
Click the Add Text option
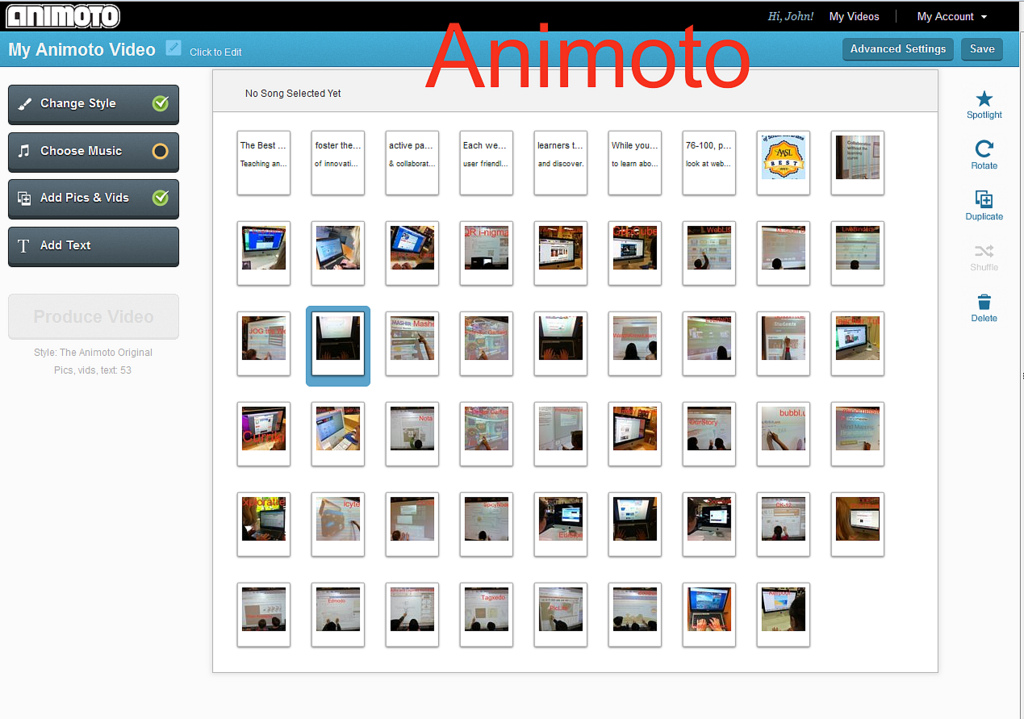coord(93,246)
